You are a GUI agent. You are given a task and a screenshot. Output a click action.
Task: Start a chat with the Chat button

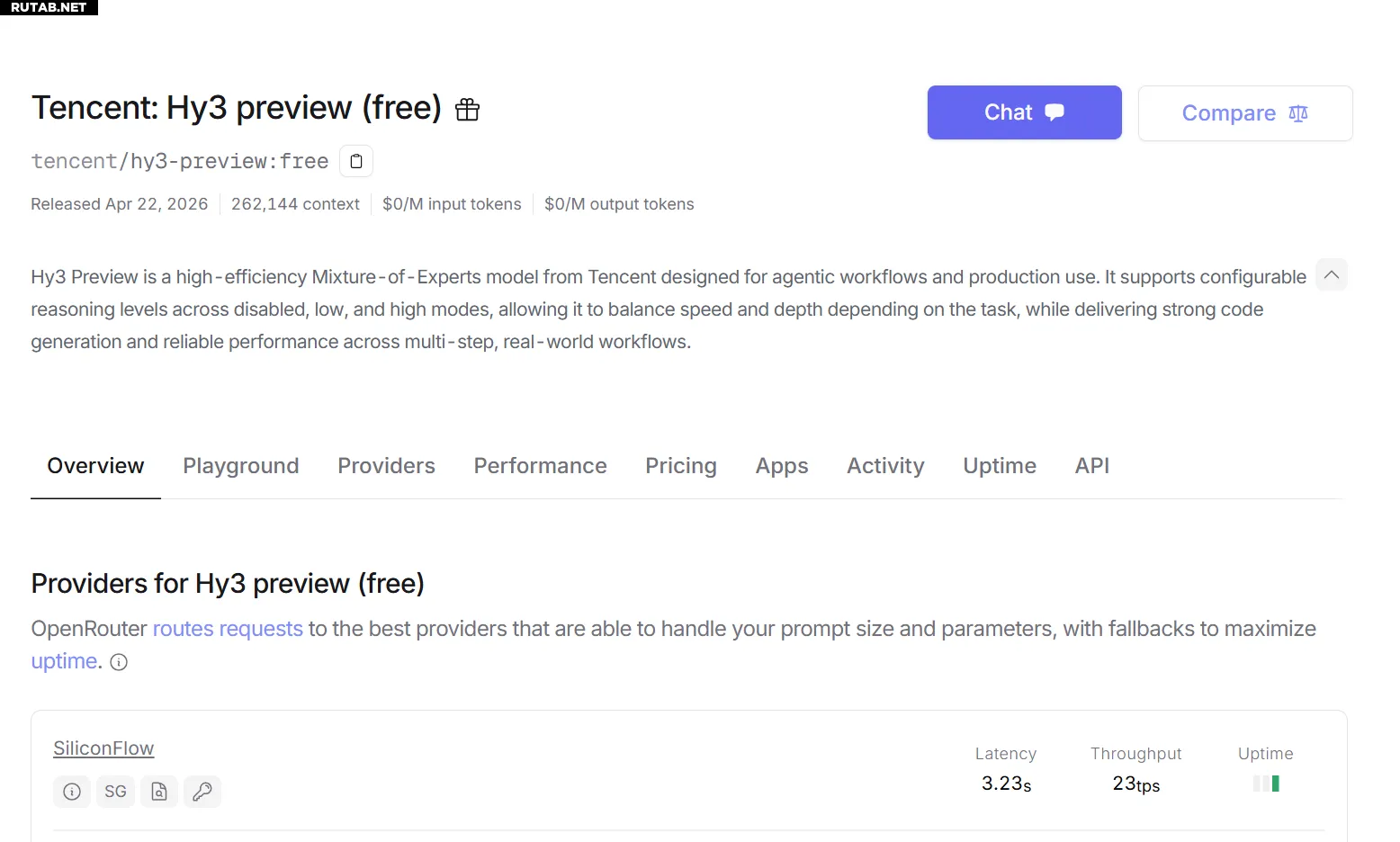(1024, 112)
